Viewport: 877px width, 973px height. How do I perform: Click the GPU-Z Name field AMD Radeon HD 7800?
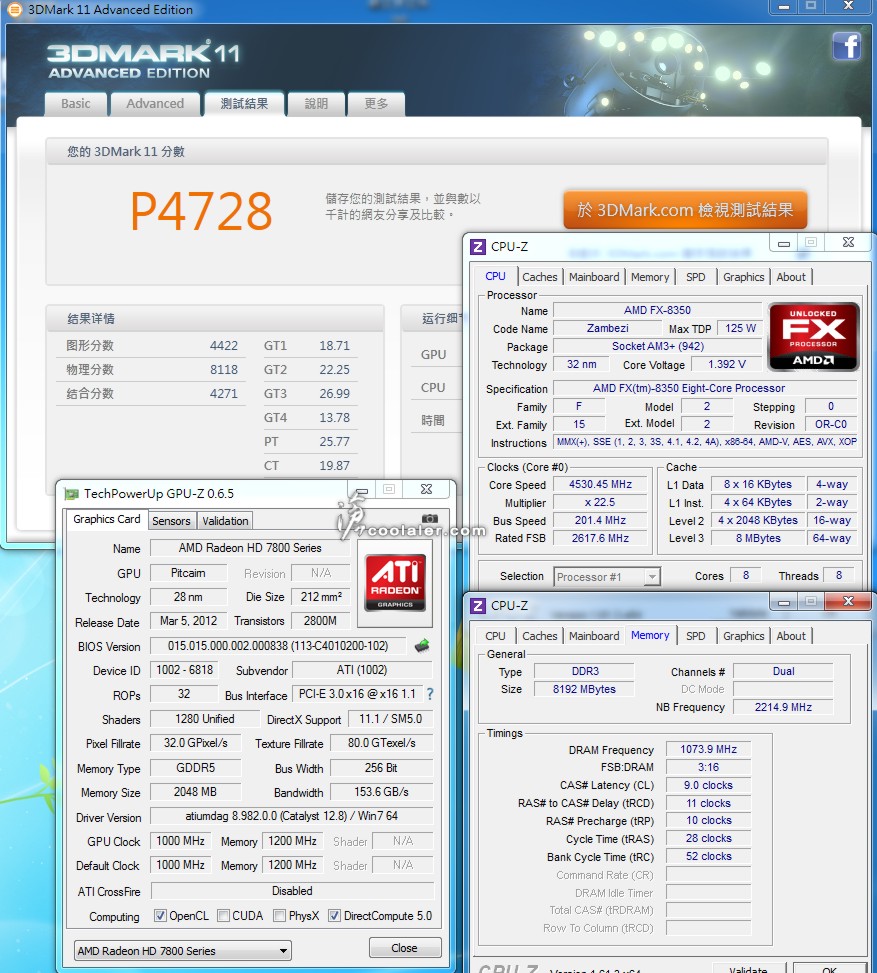click(250, 548)
